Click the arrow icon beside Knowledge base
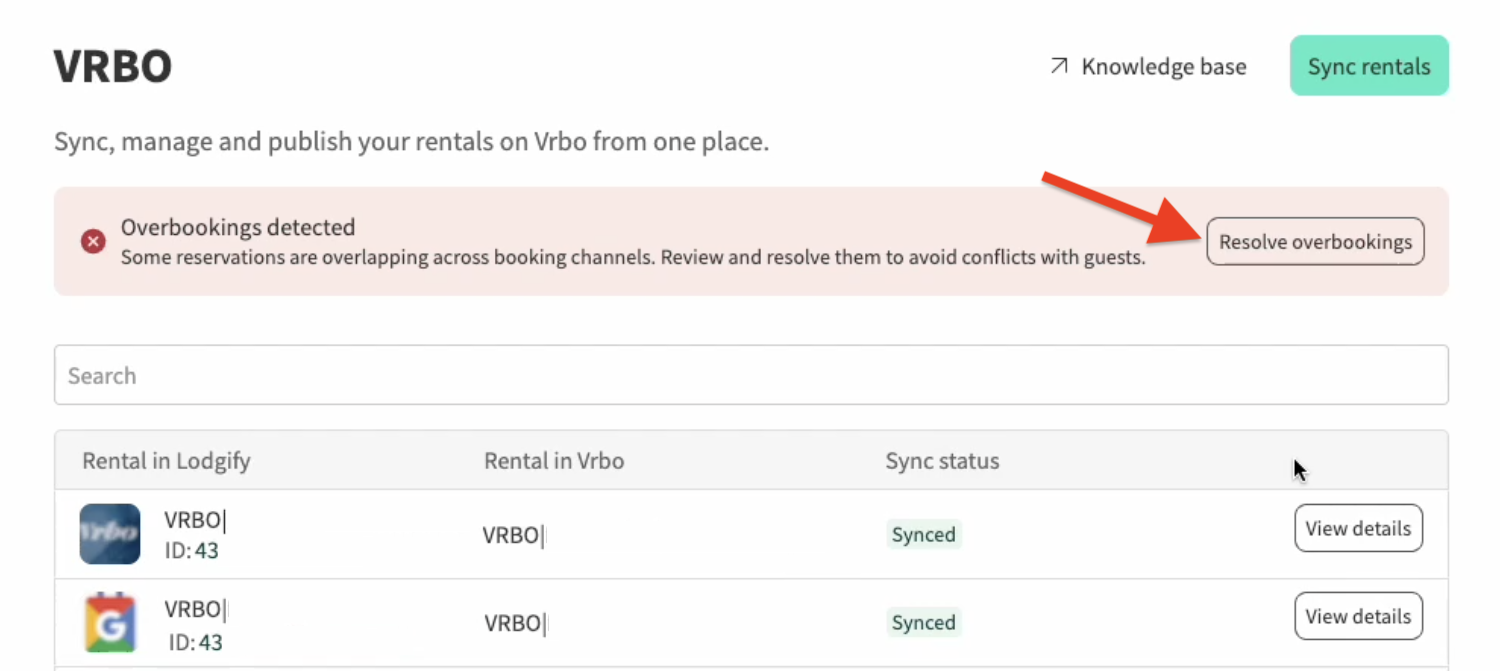The height and width of the screenshot is (671, 1500). (1059, 67)
